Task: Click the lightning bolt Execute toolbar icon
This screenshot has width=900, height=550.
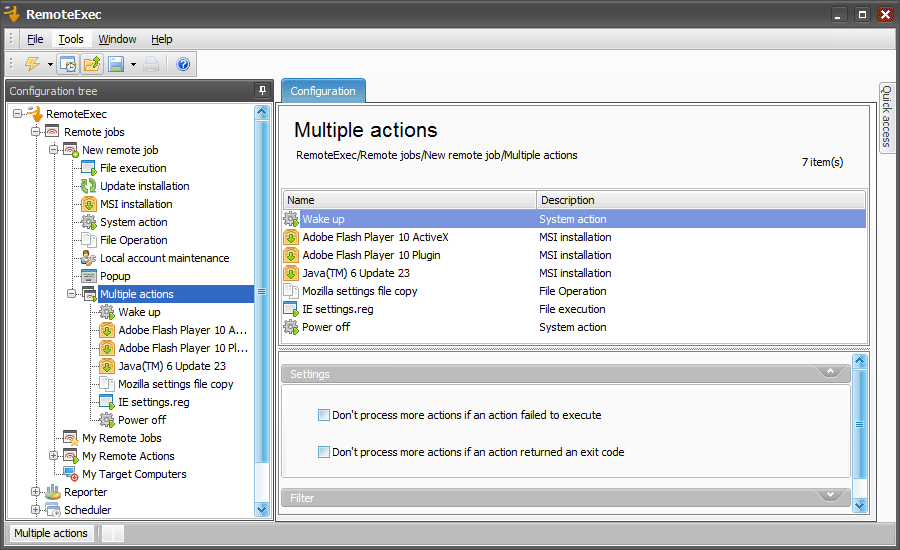Action: (x=32, y=64)
